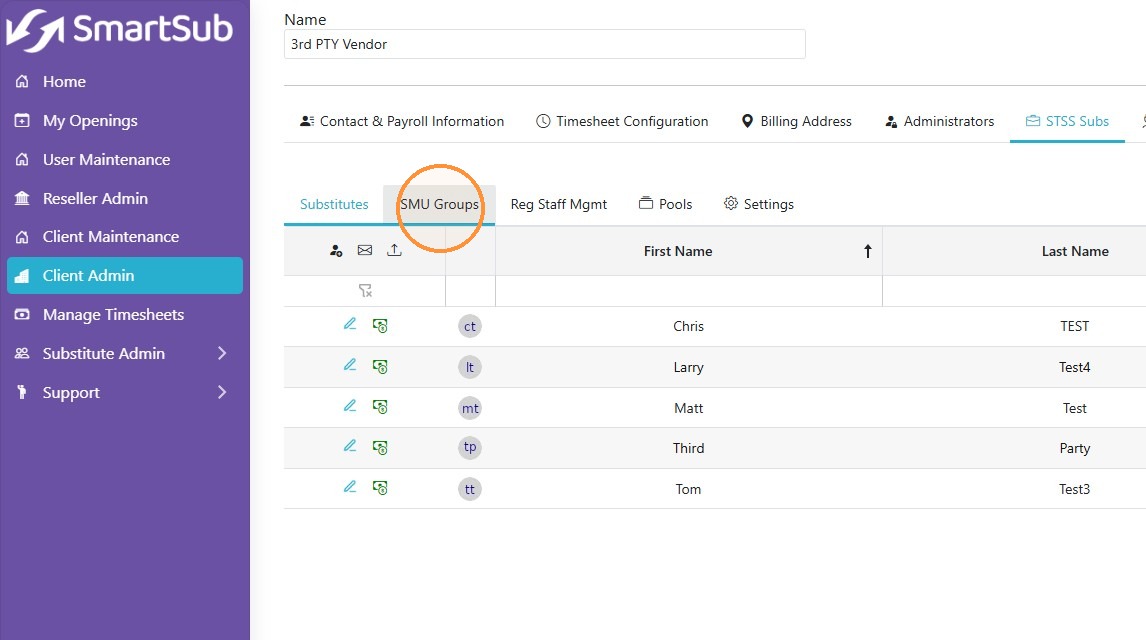Open the Administrators tab
The height and width of the screenshot is (640, 1146).
pyautogui.click(x=940, y=121)
